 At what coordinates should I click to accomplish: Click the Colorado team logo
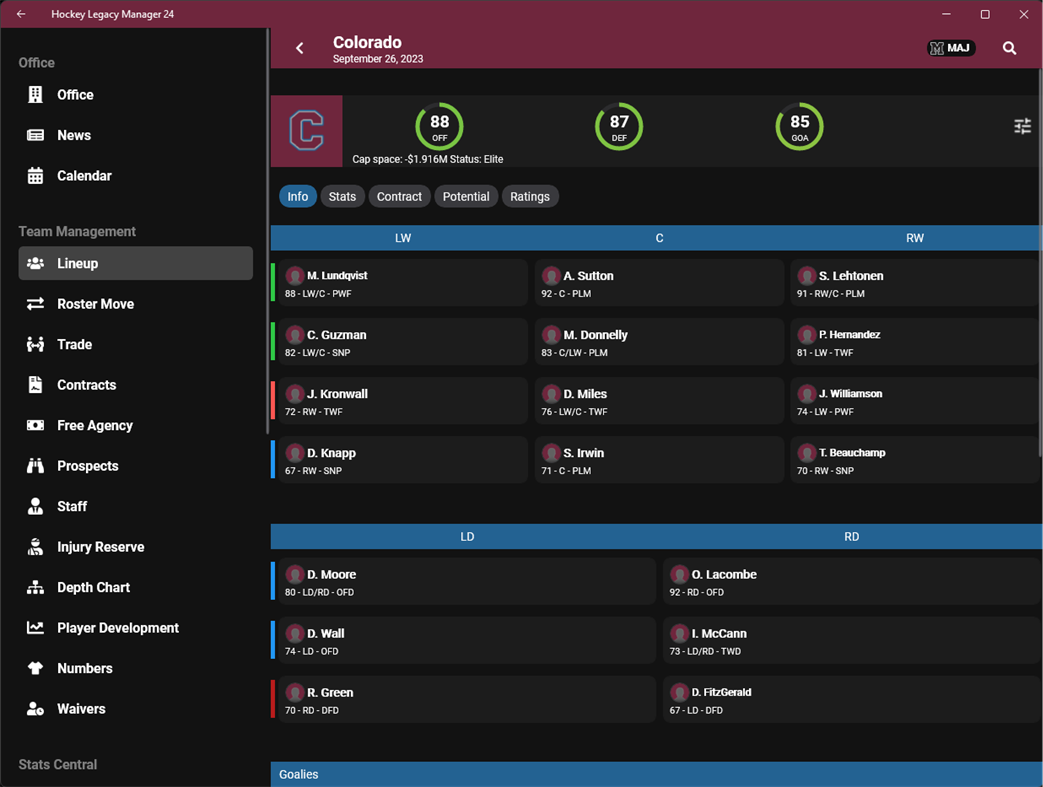click(307, 131)
